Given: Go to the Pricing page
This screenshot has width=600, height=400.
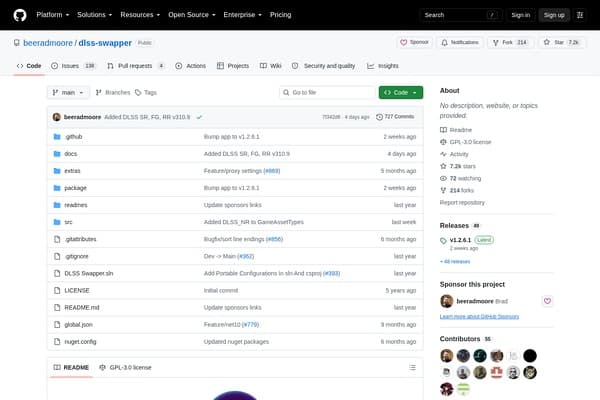Looking at the screenshot, I should pyautogui.click(x=280, y=15).
